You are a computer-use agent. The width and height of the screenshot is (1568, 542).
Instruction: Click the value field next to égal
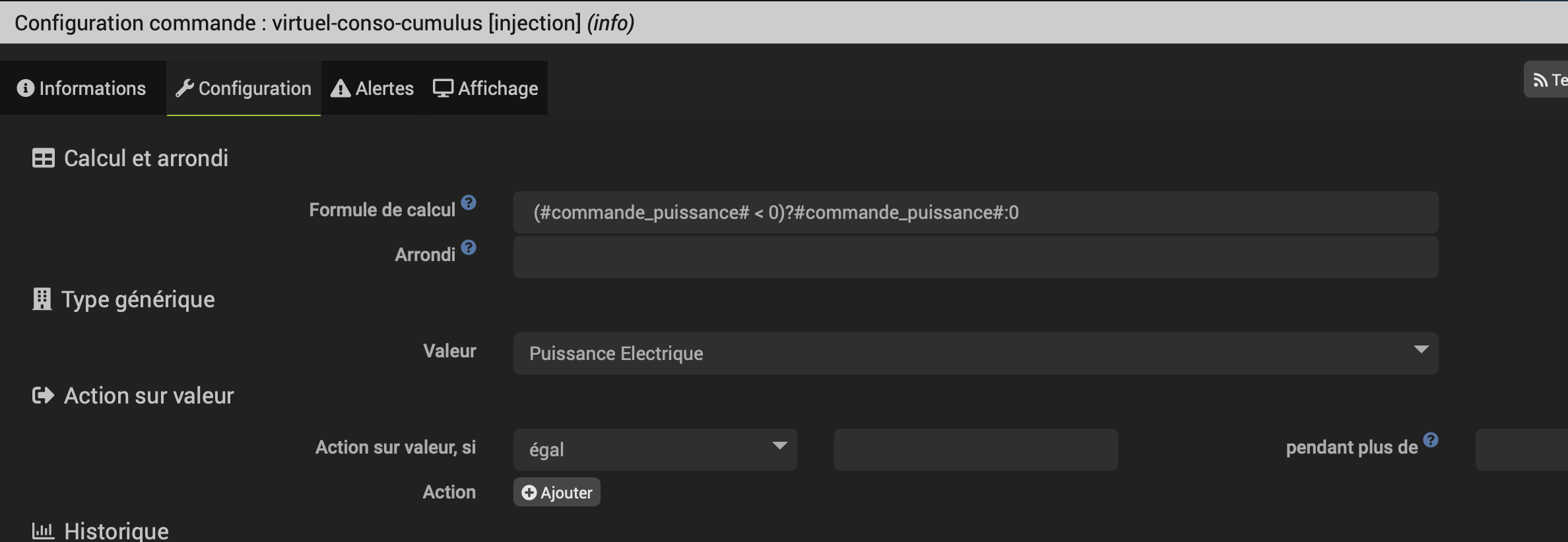pos(975,450)
